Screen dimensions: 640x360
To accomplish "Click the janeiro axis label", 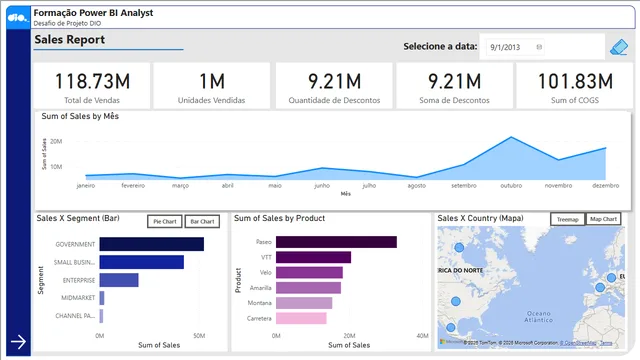I will click(86, 185).
